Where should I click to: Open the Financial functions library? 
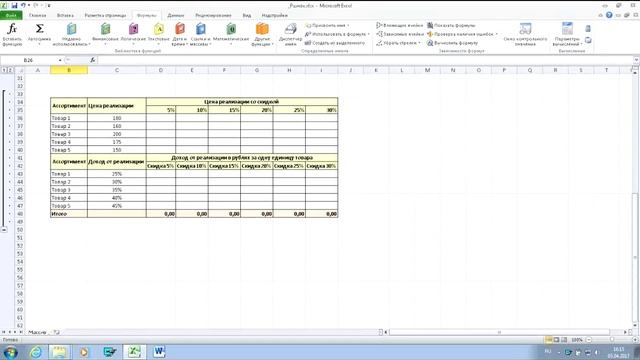tap(105, 34)
